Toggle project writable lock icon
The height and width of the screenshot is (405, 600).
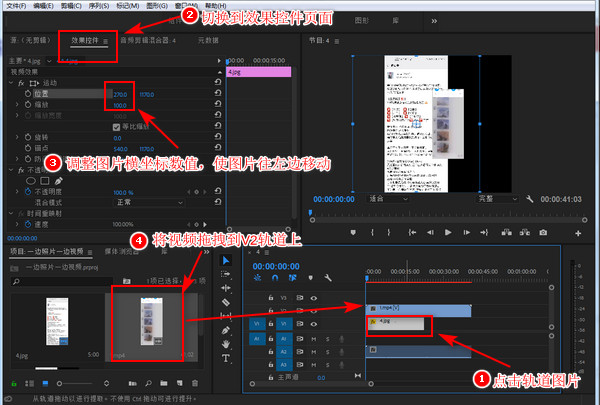tap(14, 383)
